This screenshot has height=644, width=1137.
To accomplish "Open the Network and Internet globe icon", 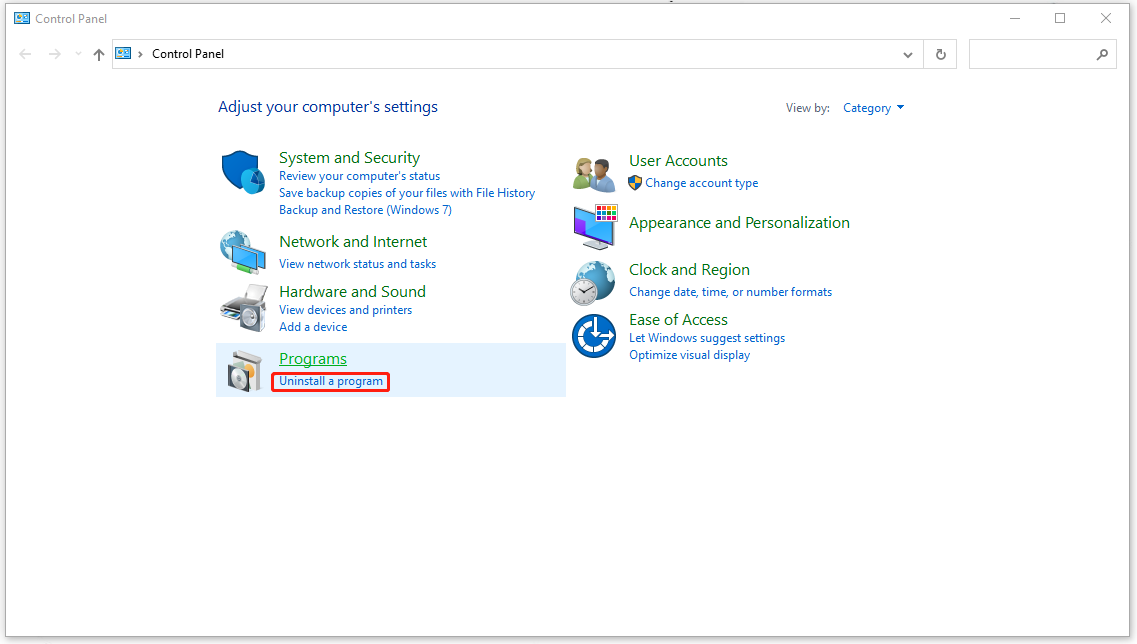I will [x=242, y=251].
